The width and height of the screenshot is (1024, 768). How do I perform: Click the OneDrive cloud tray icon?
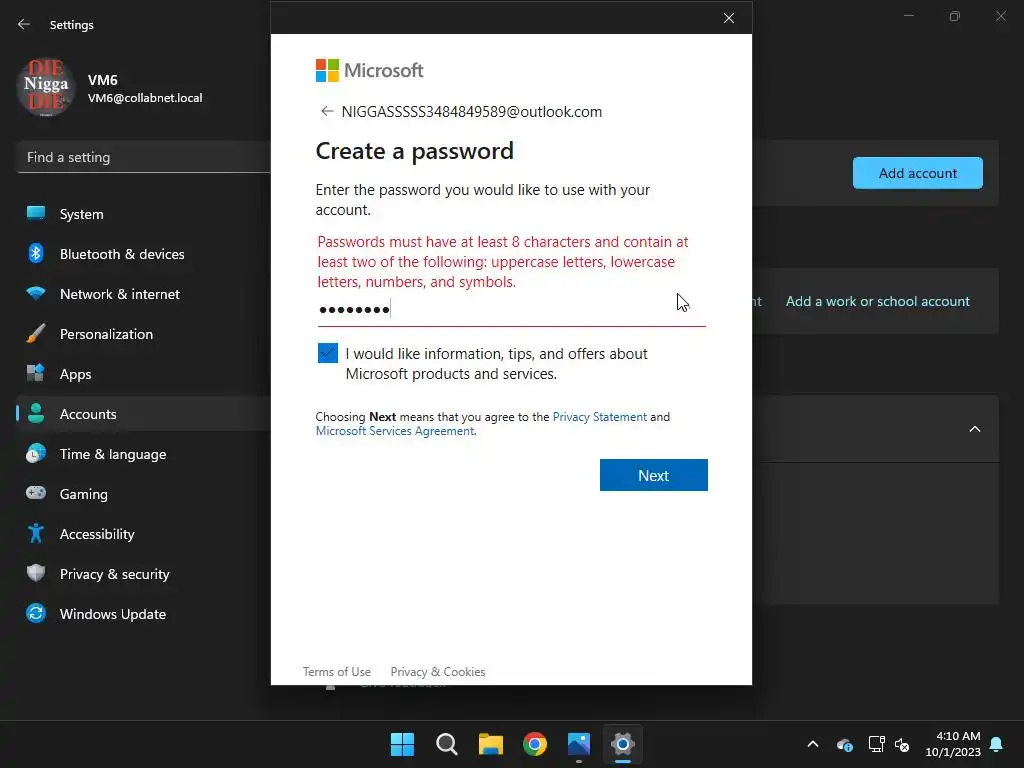(x=844, y=744)
